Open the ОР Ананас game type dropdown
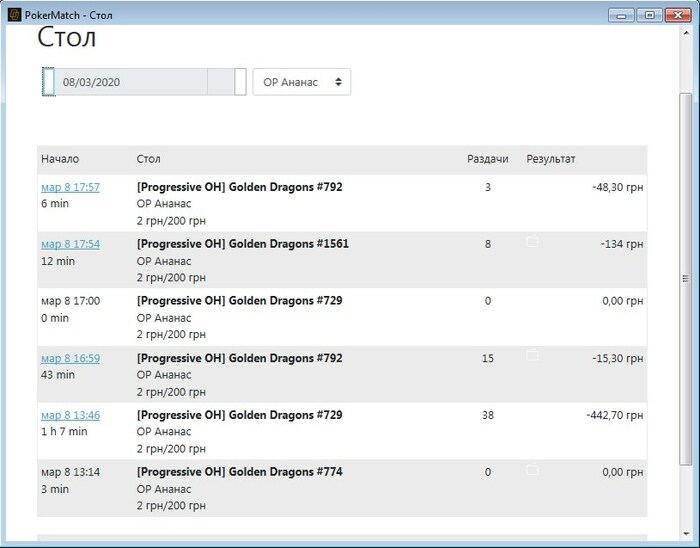 pos(302,82)
